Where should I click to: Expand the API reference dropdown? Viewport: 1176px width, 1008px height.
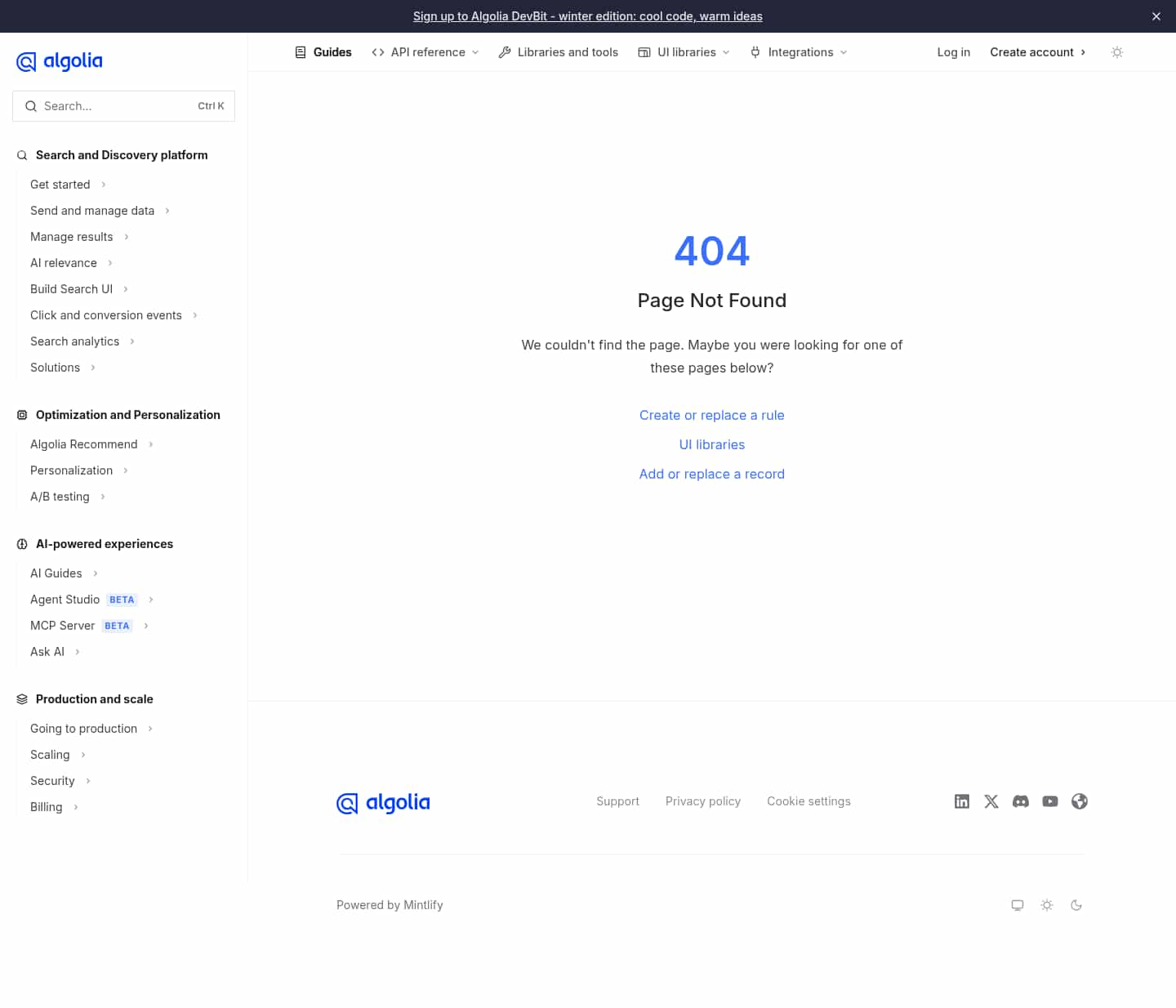(425, 51)
